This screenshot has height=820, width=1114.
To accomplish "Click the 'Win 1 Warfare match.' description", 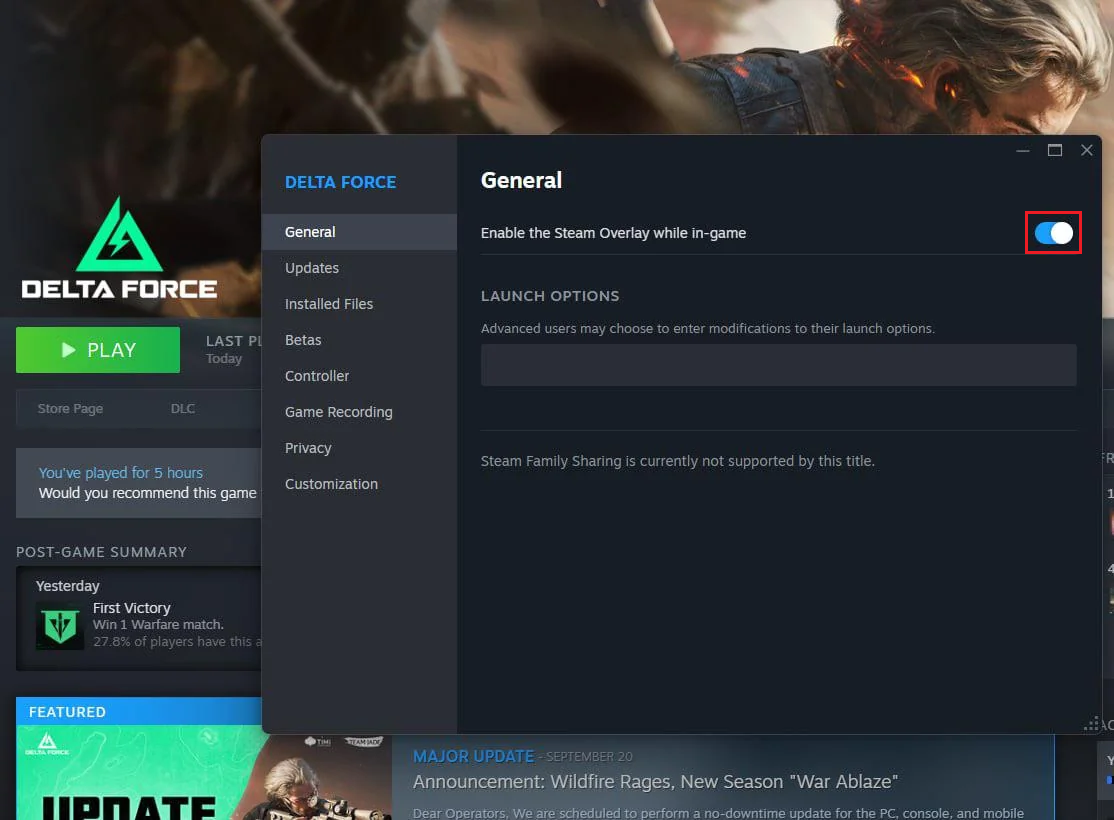I will (x=158, y=625).
